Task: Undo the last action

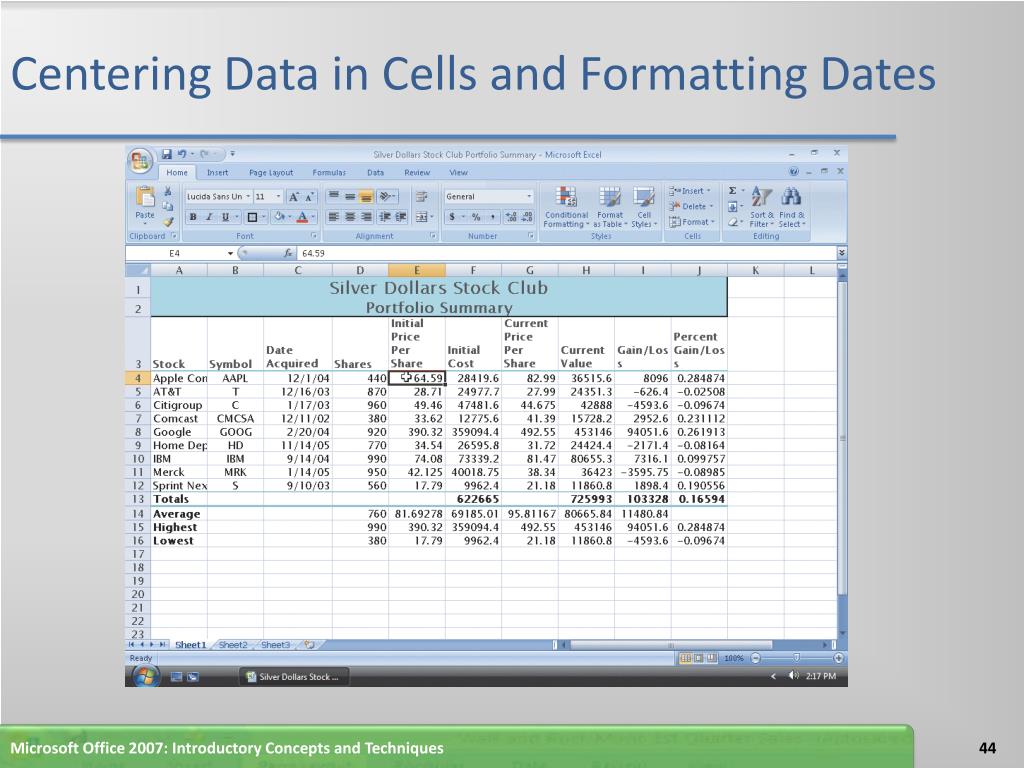Action: tap(182, 154)
